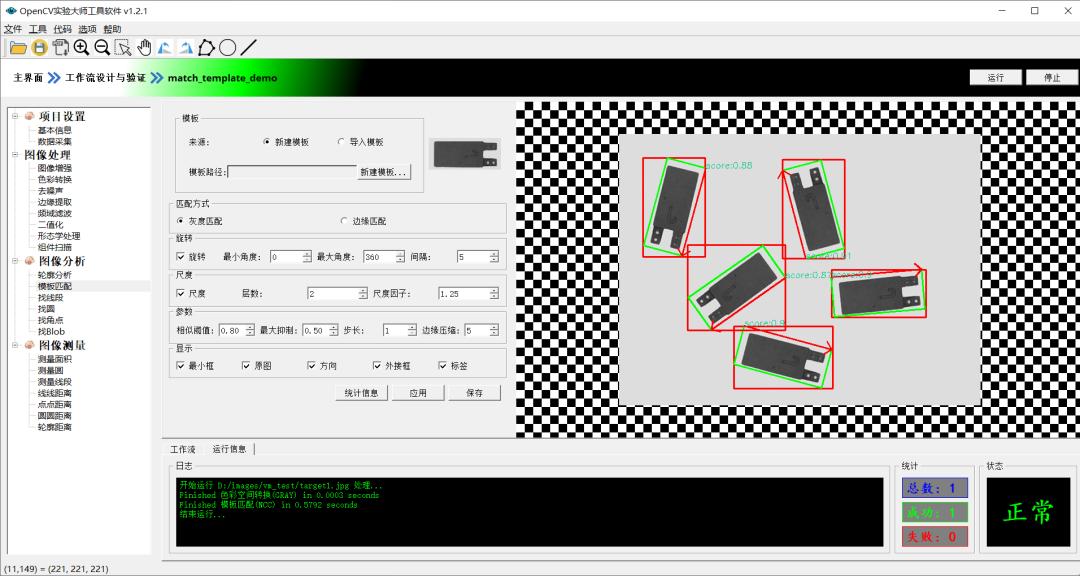Viewport: 1080px width, 576px height.
Task: Click the 保存 button
Action: [x=474, y=393]
